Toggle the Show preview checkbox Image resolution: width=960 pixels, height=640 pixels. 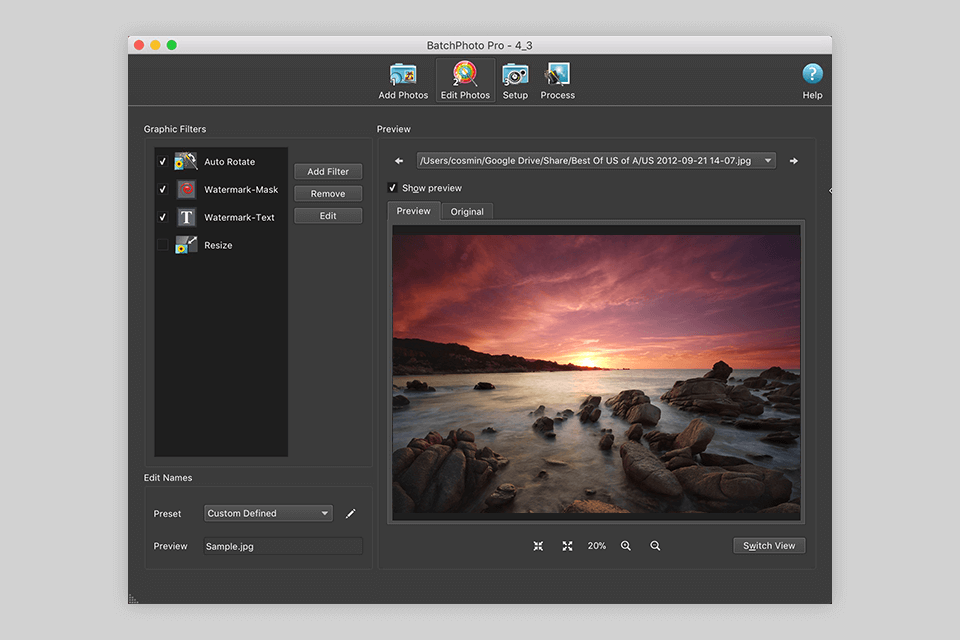click(x=392, y=188)
